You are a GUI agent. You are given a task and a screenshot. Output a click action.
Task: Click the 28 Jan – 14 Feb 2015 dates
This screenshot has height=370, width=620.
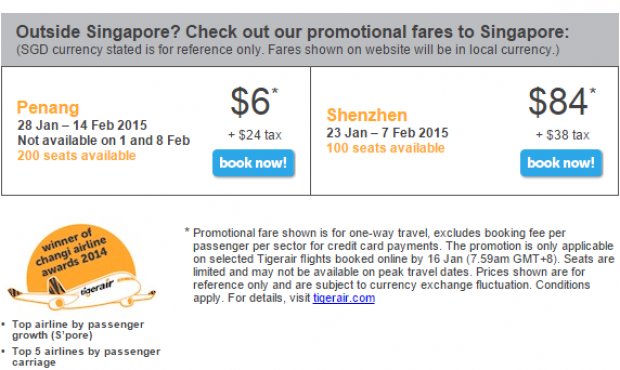click(82, 125)
